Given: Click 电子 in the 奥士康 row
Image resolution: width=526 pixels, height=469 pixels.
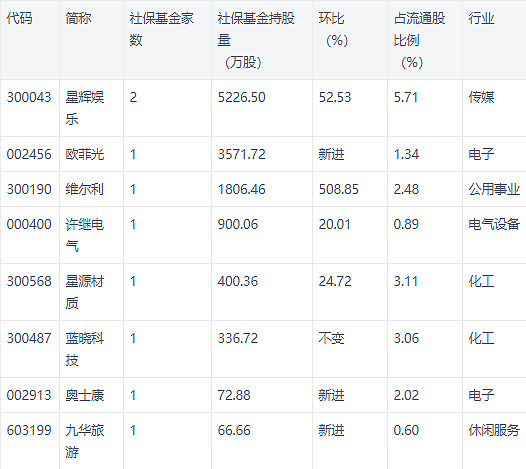Looking at the screenshot, I should pos(481,395).
